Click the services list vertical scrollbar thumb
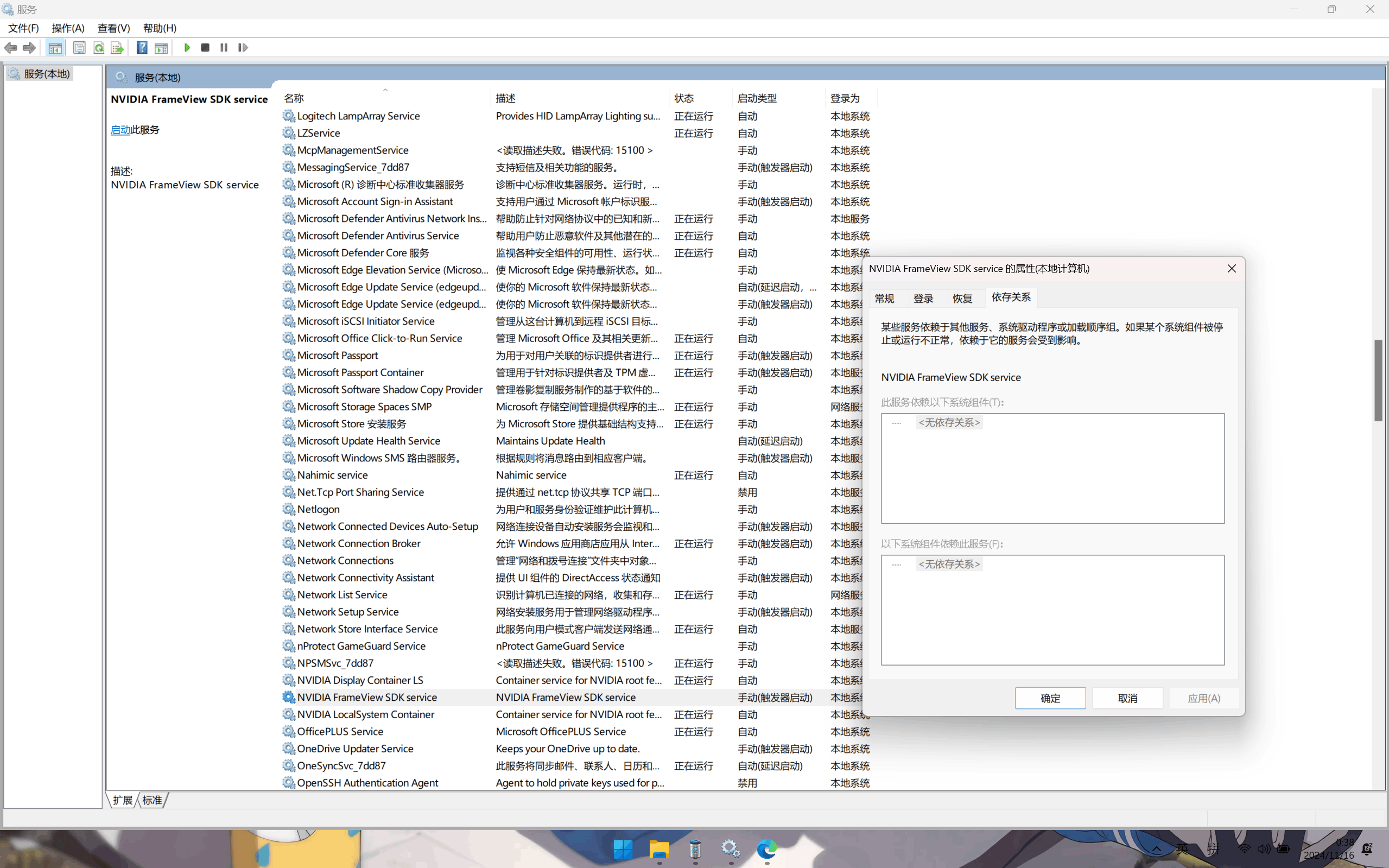Viewport: 1389px width, 868px height. (1378, 380)
